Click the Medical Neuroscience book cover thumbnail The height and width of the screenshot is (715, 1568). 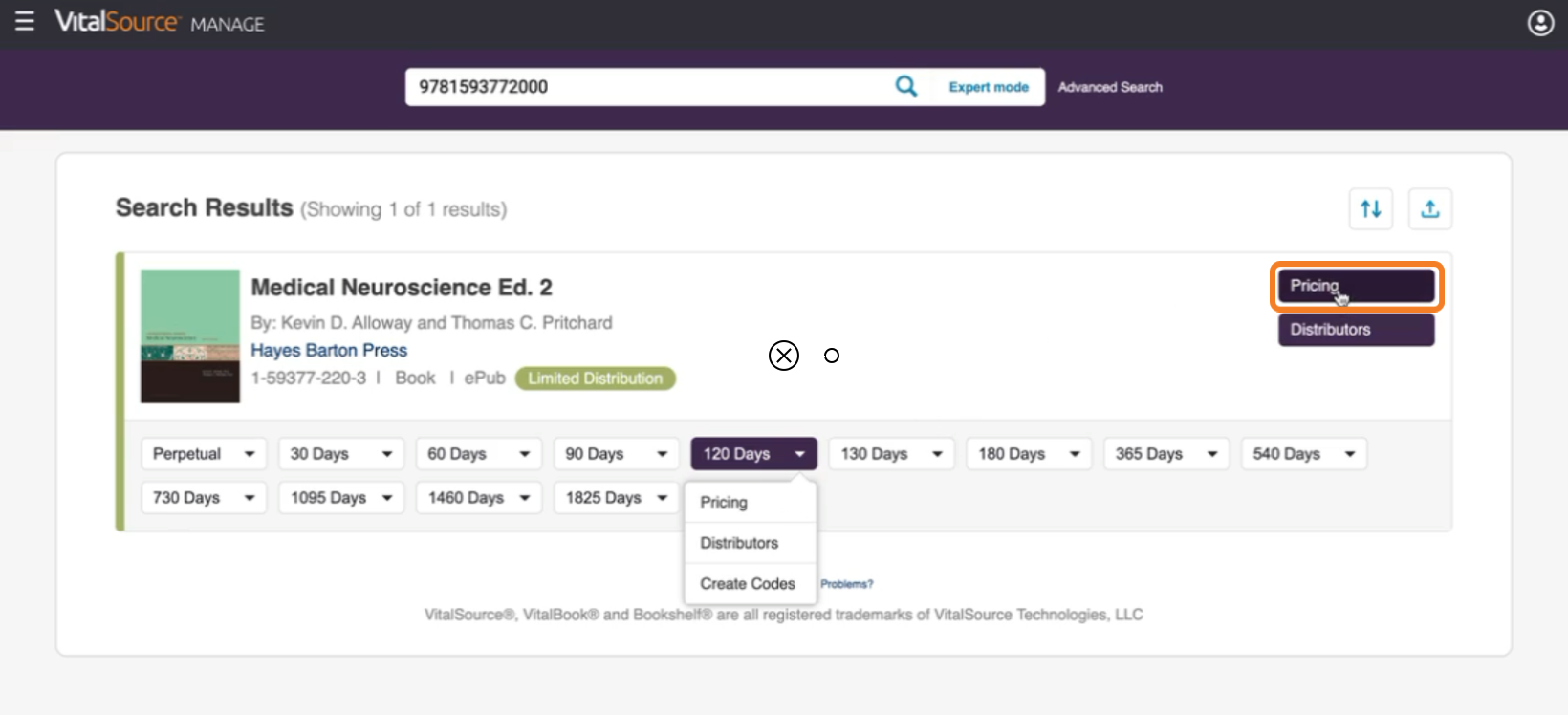tap(190, 336)
